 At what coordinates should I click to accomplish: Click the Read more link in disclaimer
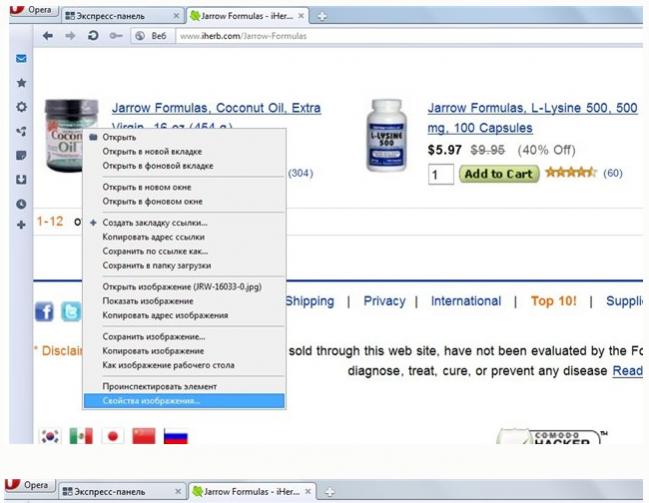coord(627,371)
